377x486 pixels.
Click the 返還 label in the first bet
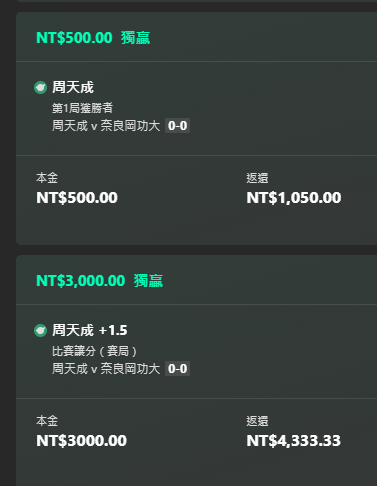[257, 178]
